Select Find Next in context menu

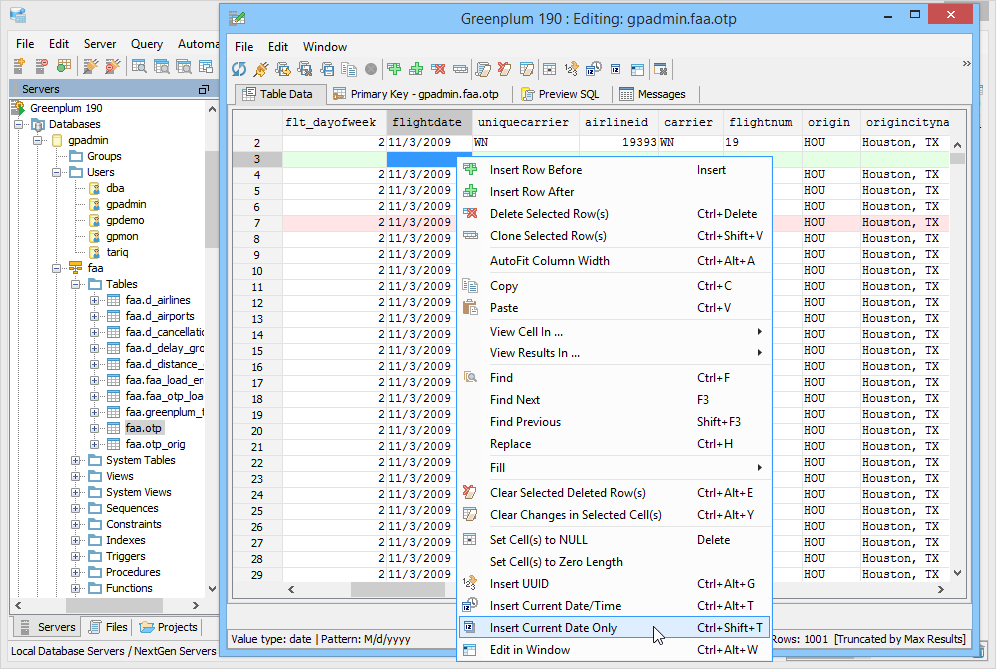(614, 400)
